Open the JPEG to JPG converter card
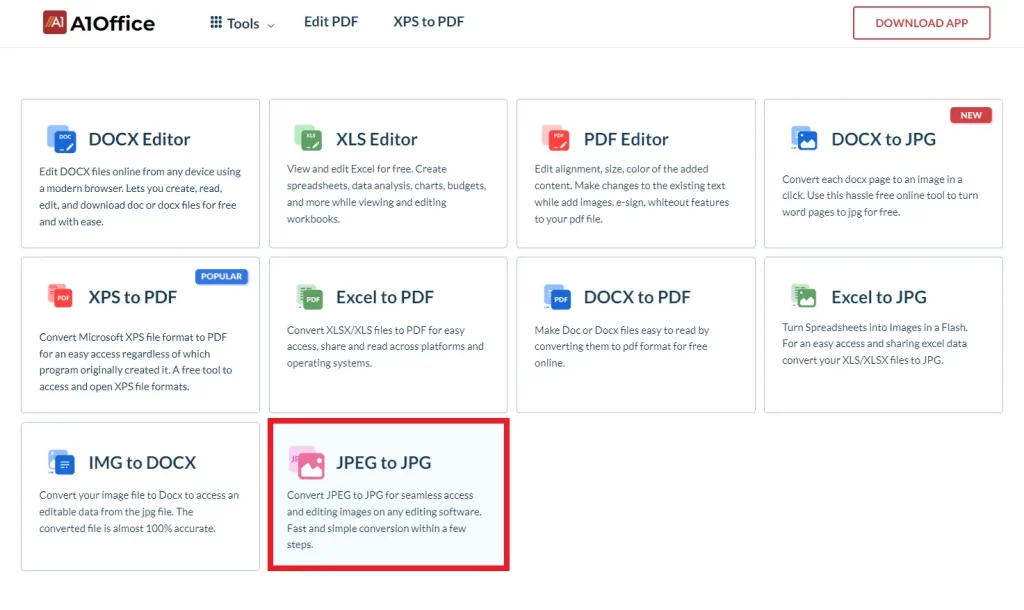This screenshot has height=610, width=1024. pyautogui.click(x=388, y=495)
